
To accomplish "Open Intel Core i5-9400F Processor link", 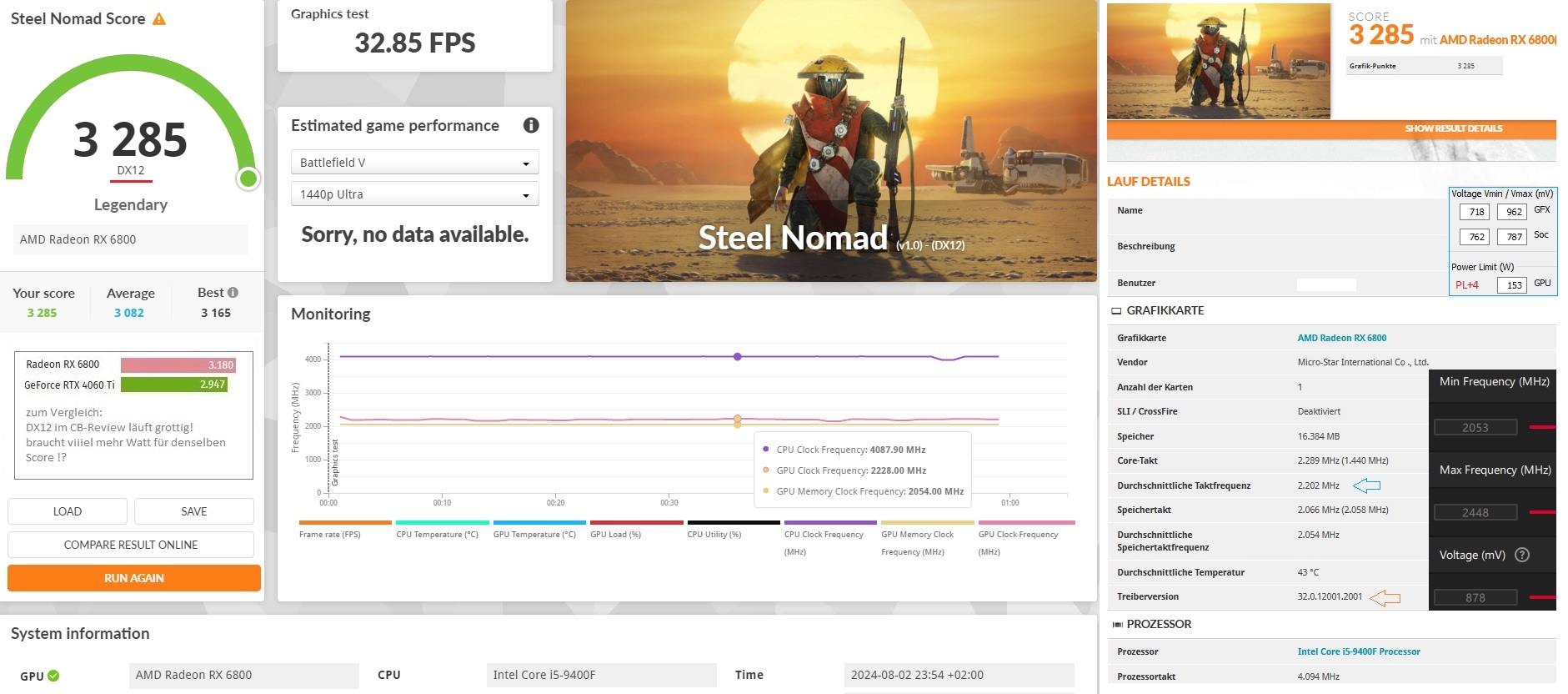I will [1358, 651].
